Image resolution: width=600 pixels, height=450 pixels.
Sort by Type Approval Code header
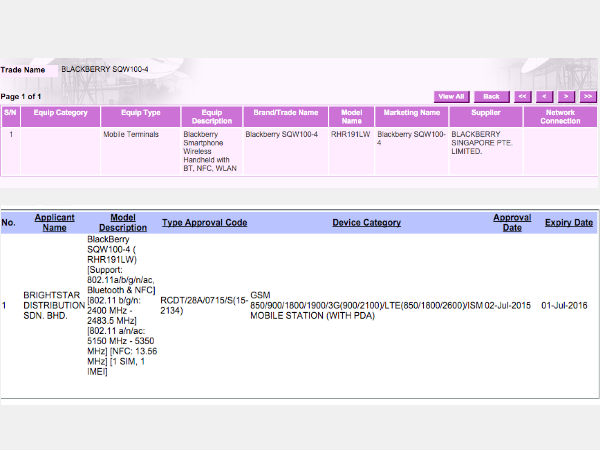(x=204, y=223)
